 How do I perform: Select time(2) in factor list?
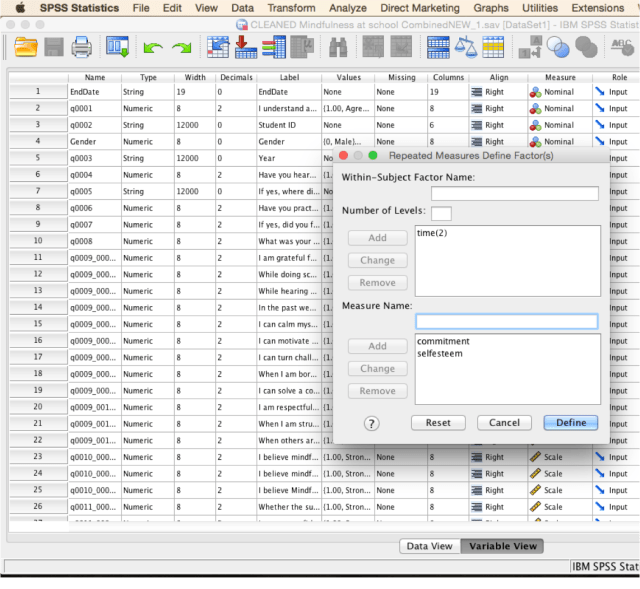click(x=432, y=233)
